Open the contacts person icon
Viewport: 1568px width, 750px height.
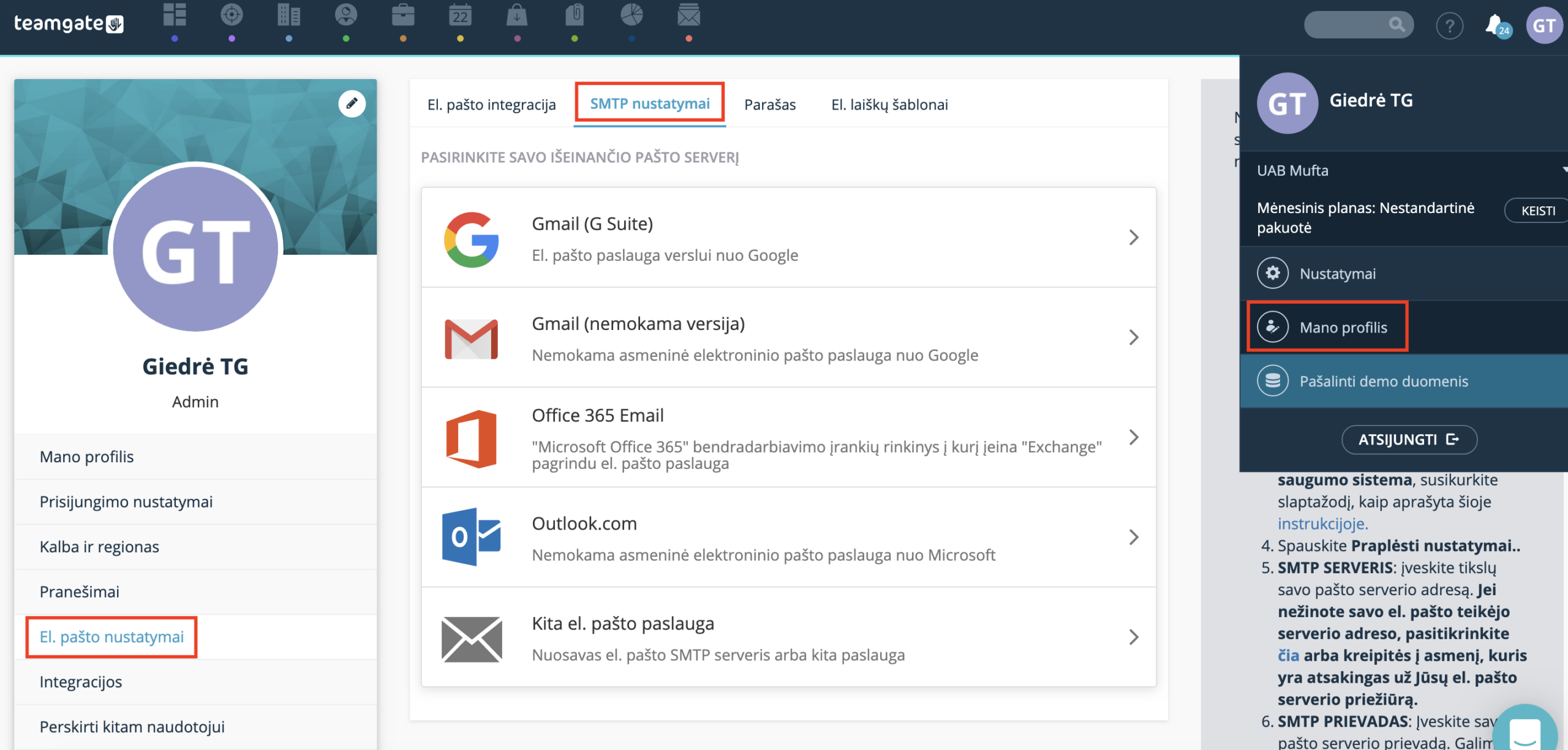[346, 15]
